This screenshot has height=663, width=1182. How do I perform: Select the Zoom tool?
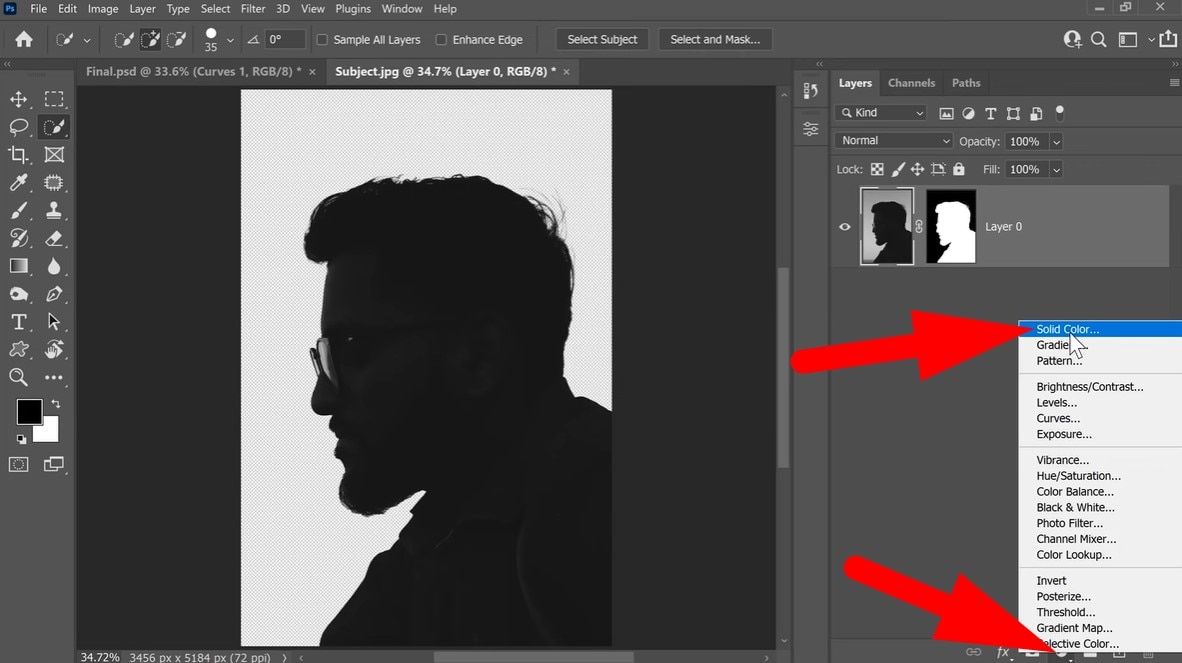[x=18, y=377]
